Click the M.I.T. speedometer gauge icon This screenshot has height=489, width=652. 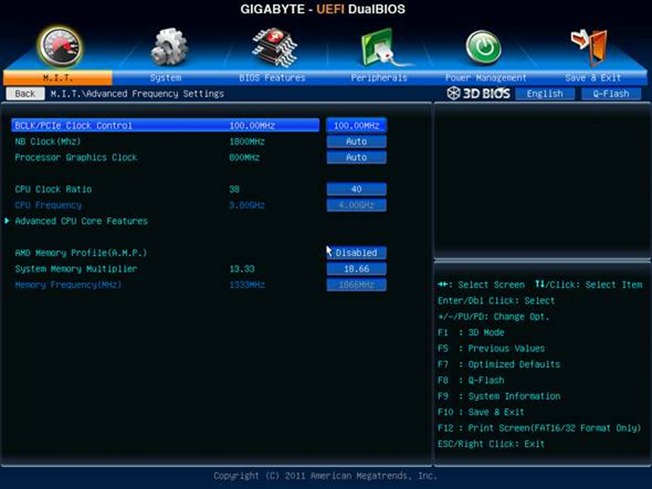pos(61,47)
